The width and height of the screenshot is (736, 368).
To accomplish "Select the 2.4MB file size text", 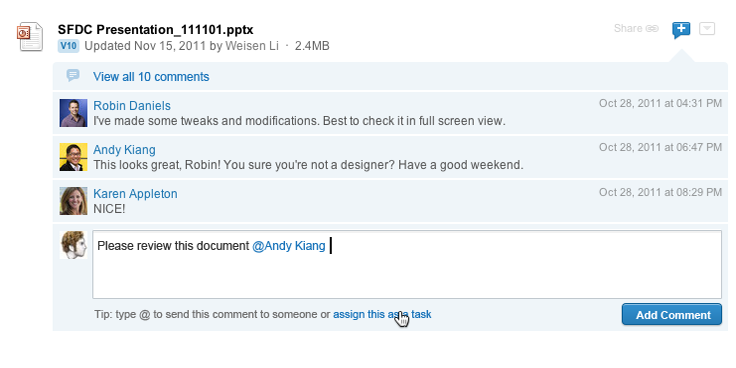I will [x=312, y=46].
